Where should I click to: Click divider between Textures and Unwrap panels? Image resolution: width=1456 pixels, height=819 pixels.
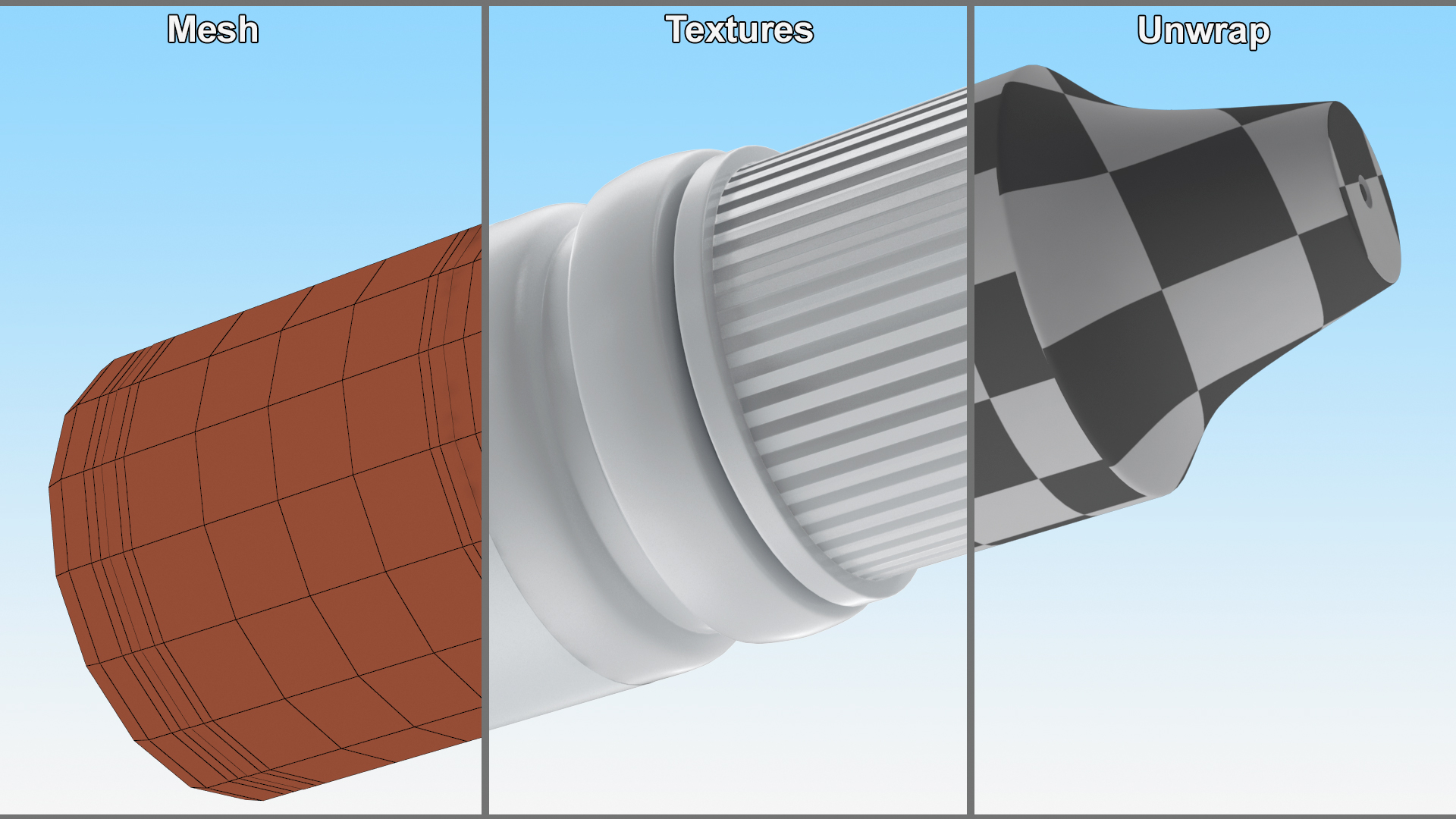click(970, 409)
